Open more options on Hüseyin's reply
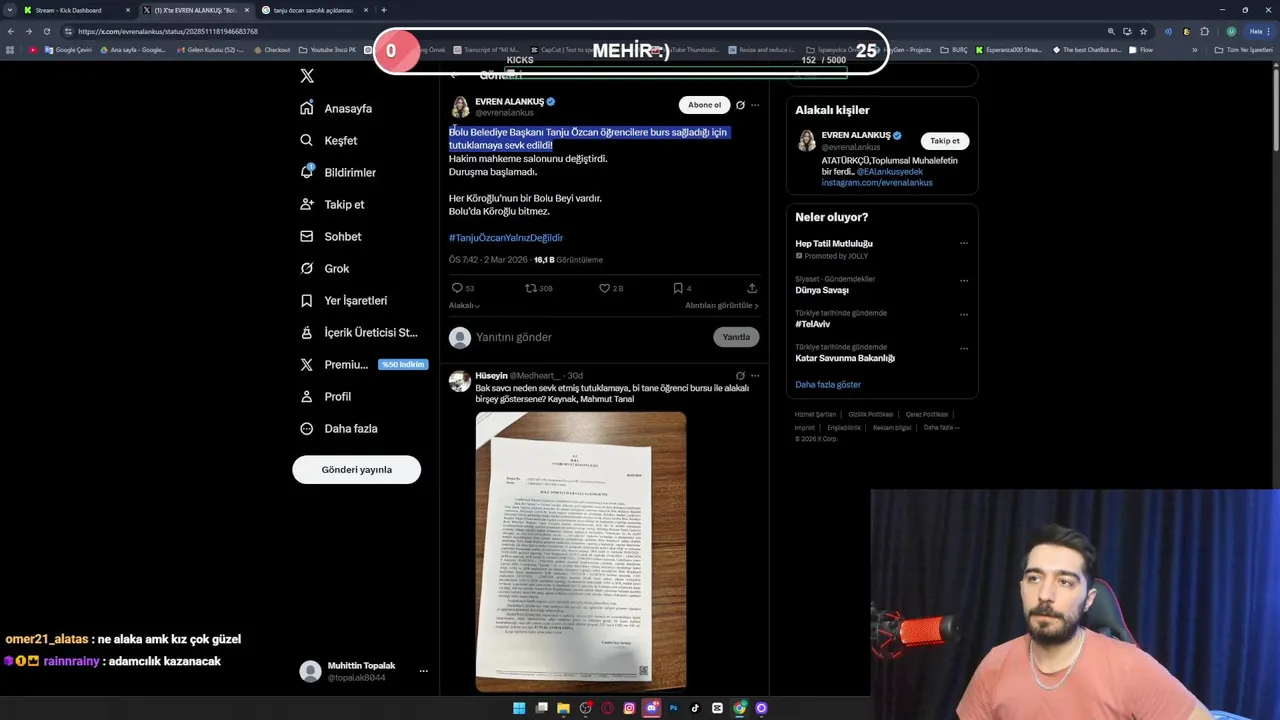 point(755,376)
